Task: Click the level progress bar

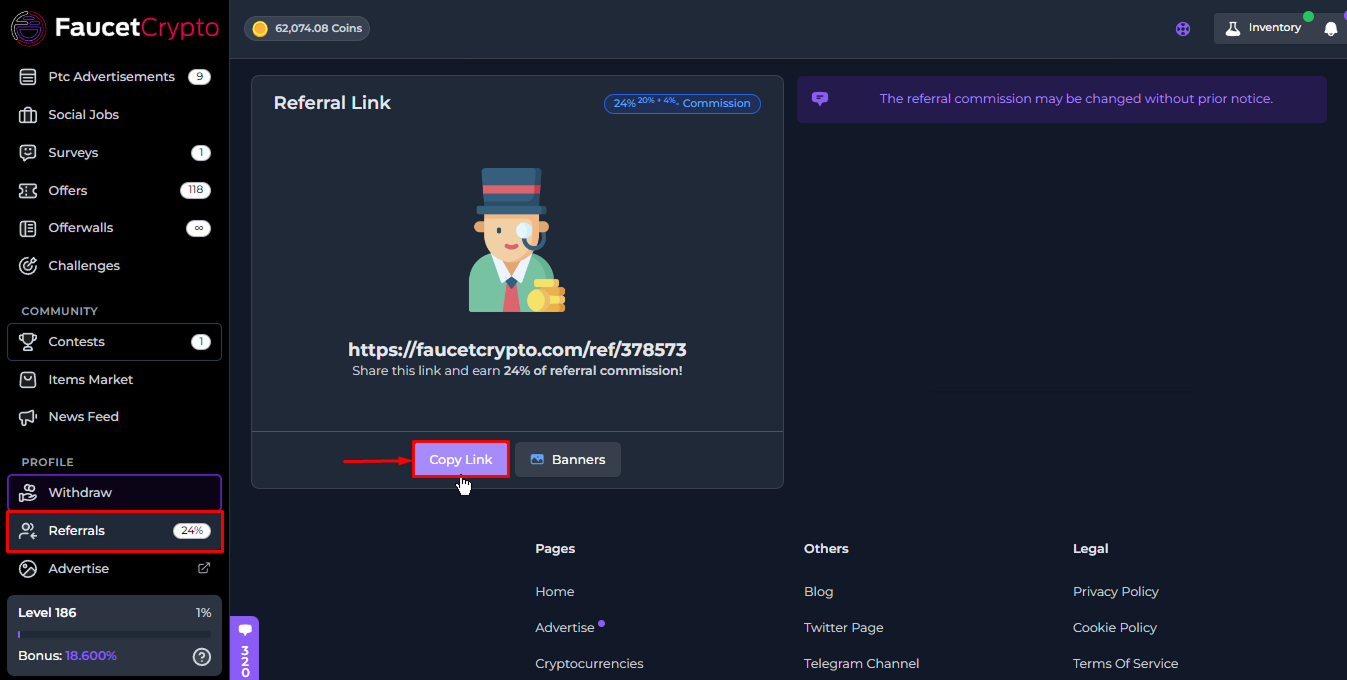Action: pos(114,634)
